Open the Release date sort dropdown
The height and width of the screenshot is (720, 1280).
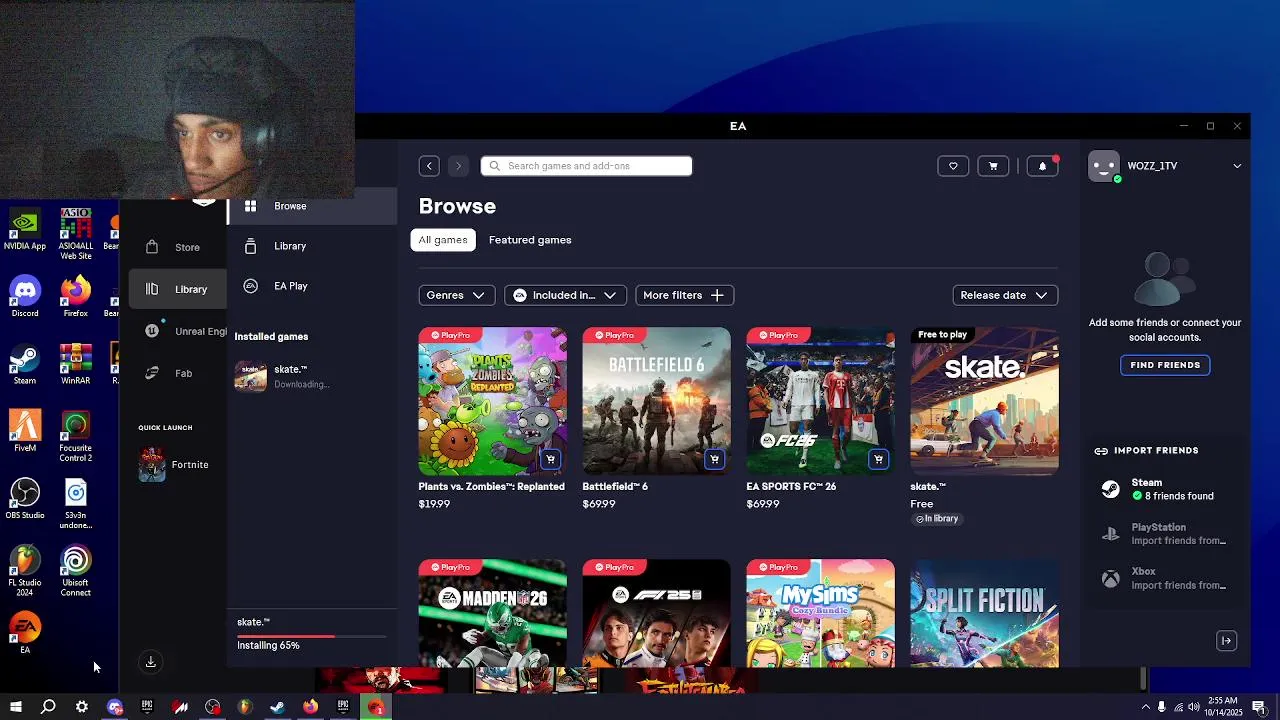1005,295
